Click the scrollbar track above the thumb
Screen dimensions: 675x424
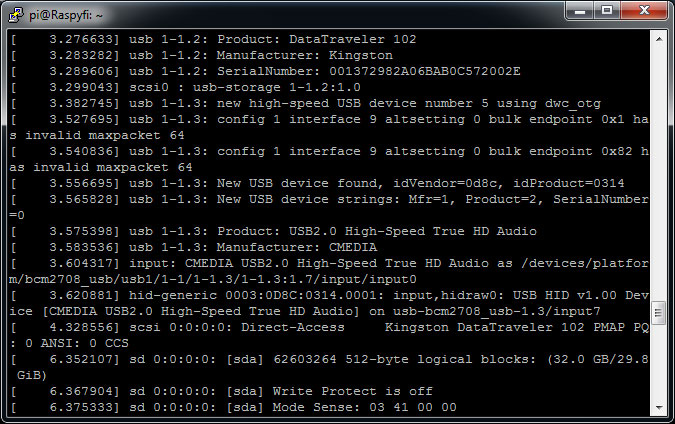point(659,172)
